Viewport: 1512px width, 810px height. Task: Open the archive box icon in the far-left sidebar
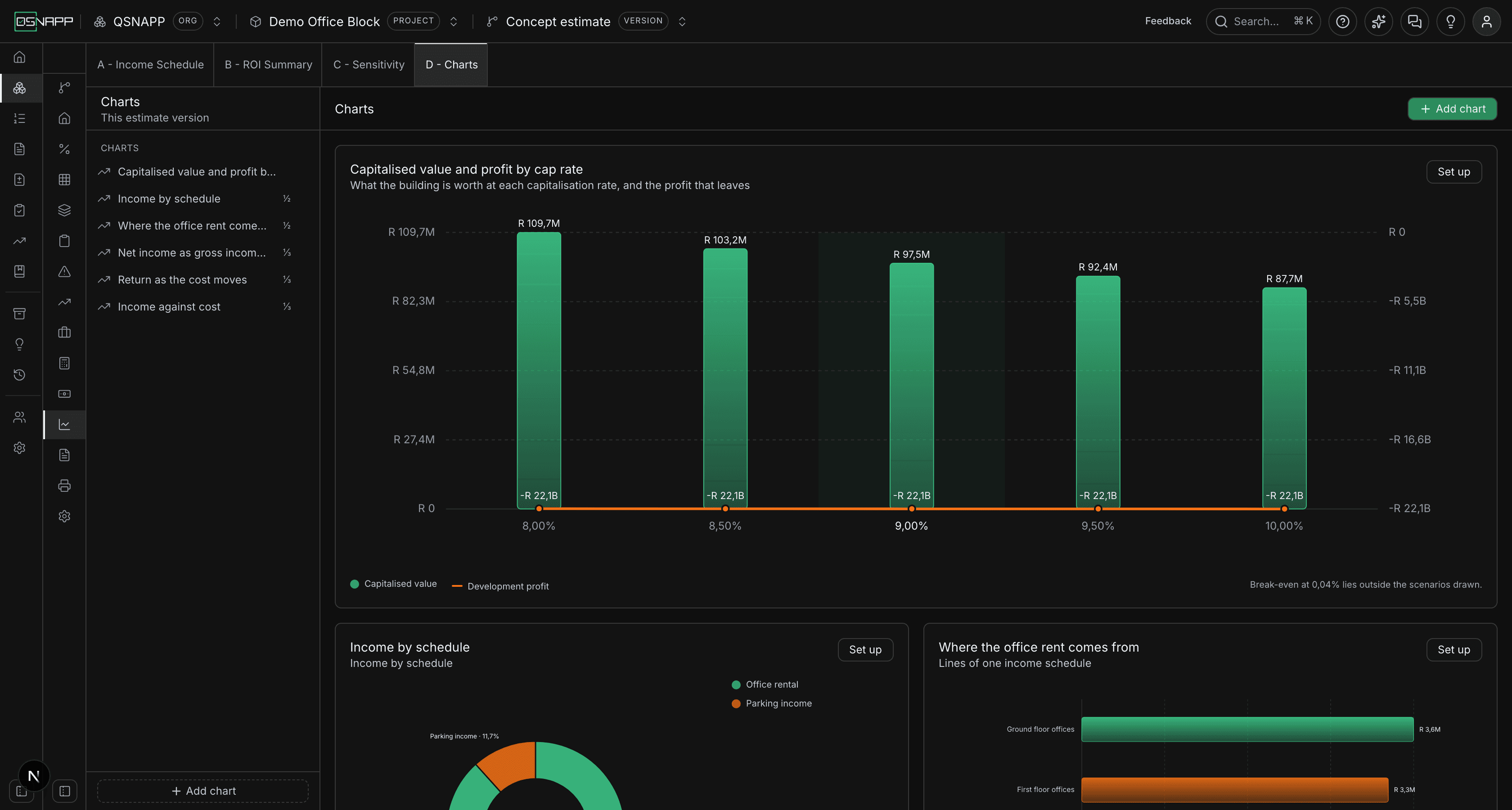19,314
